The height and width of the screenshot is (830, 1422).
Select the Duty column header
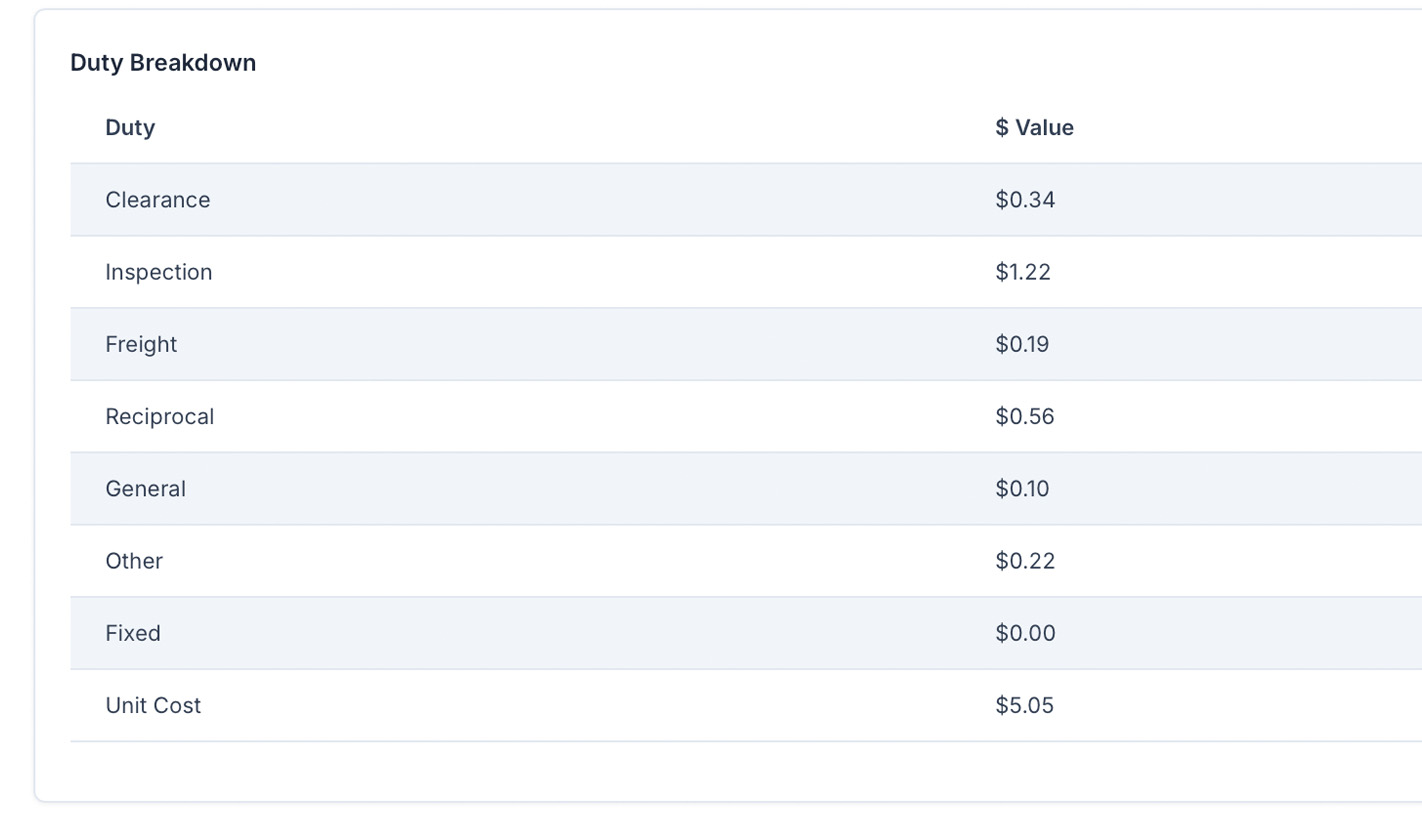coord(130,128)
